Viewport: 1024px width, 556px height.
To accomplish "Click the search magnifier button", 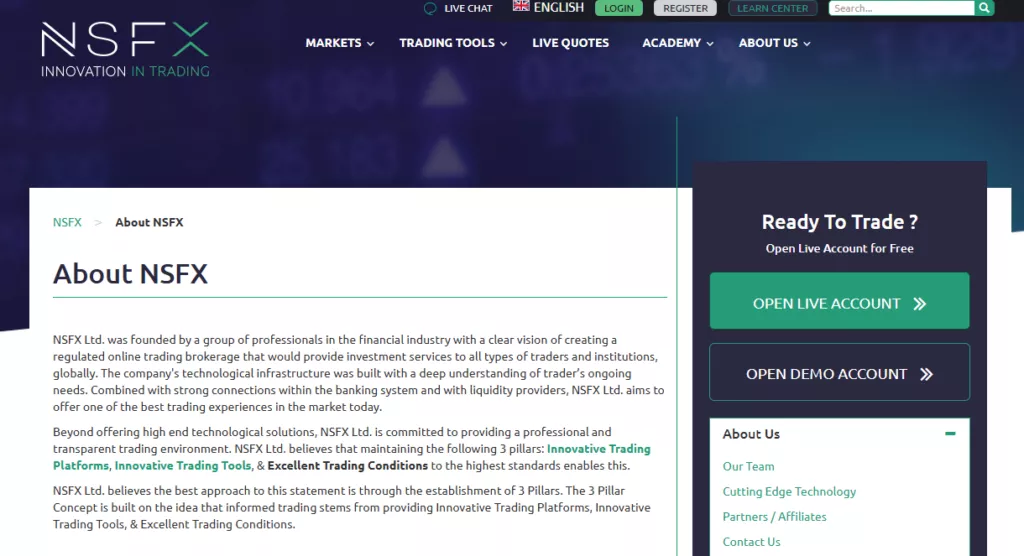I will pos(984,8).
